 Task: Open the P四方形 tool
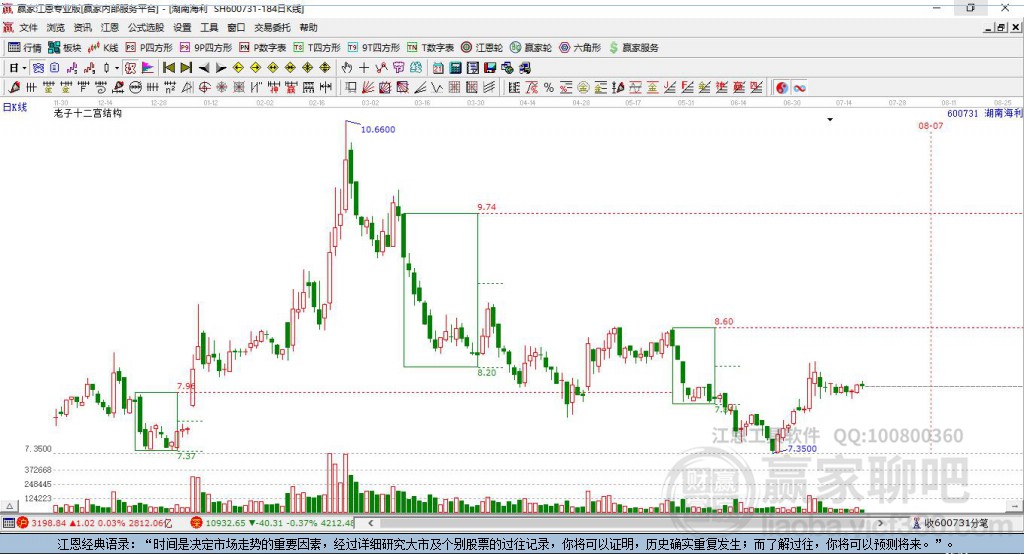point(149,48)
